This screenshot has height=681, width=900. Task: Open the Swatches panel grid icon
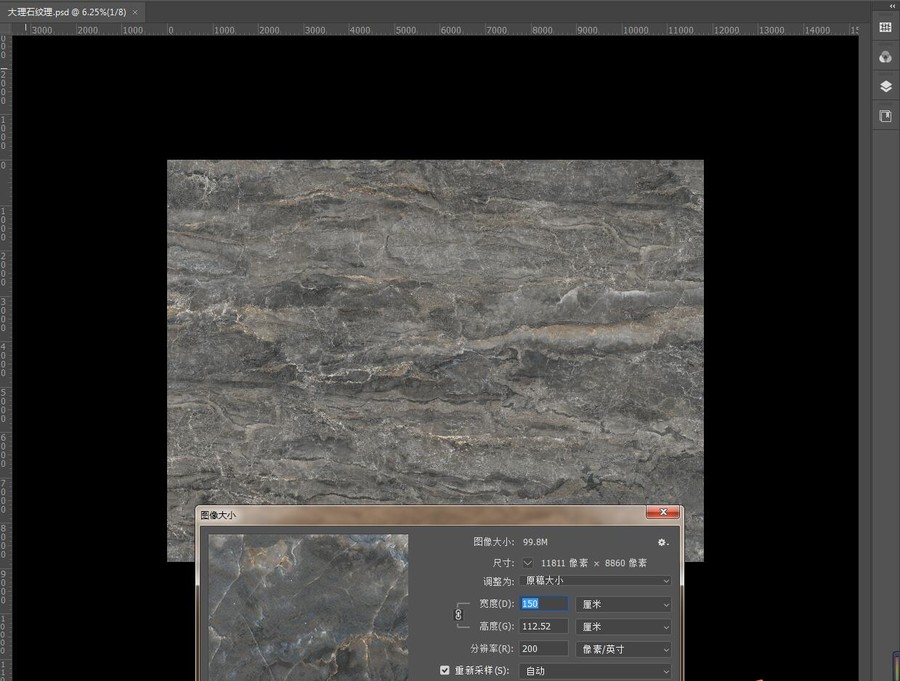pos(885,28)
